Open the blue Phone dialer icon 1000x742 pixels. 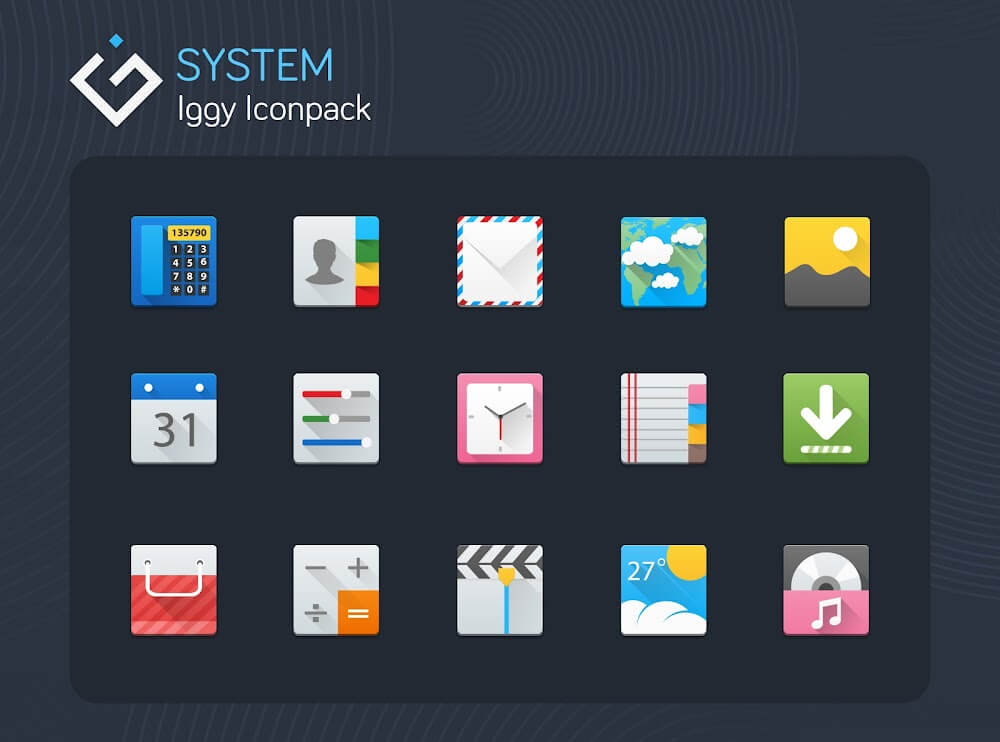click(173, 261)
